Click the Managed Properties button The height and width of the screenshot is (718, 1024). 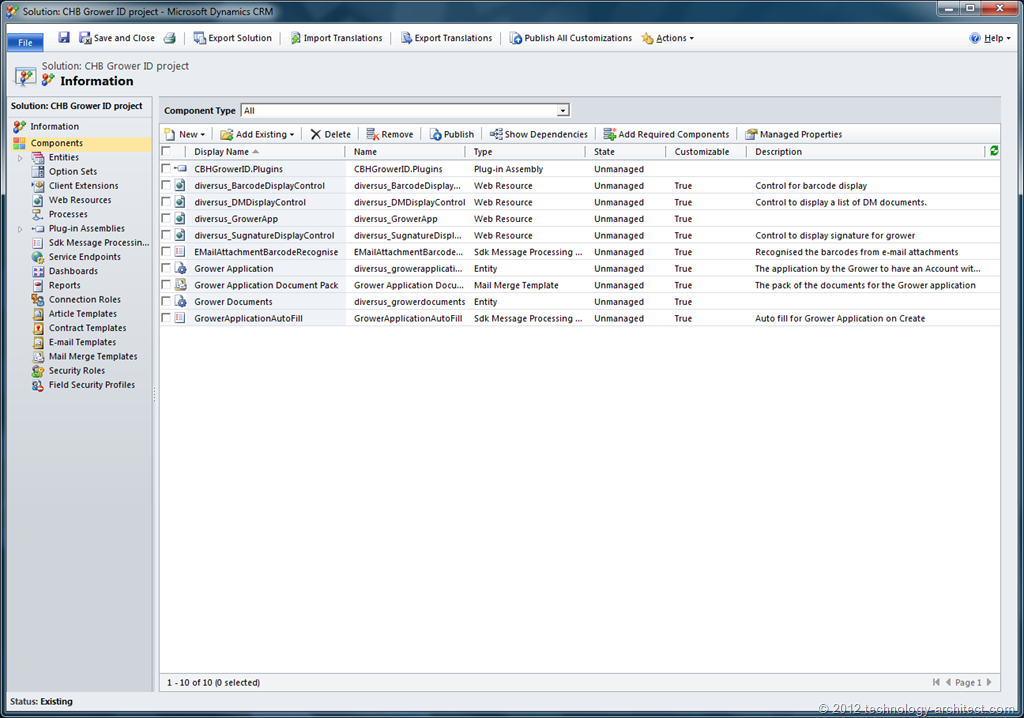[793, 134]
